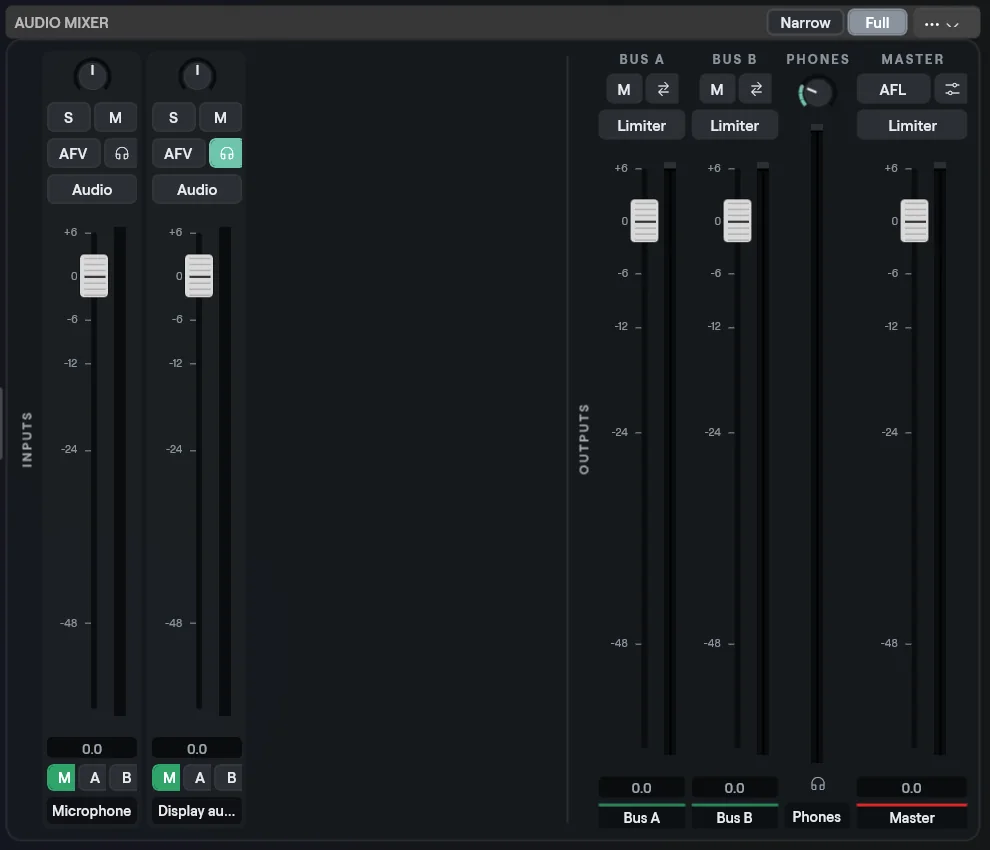Click the Bus B fader handle

coord(737,221)
